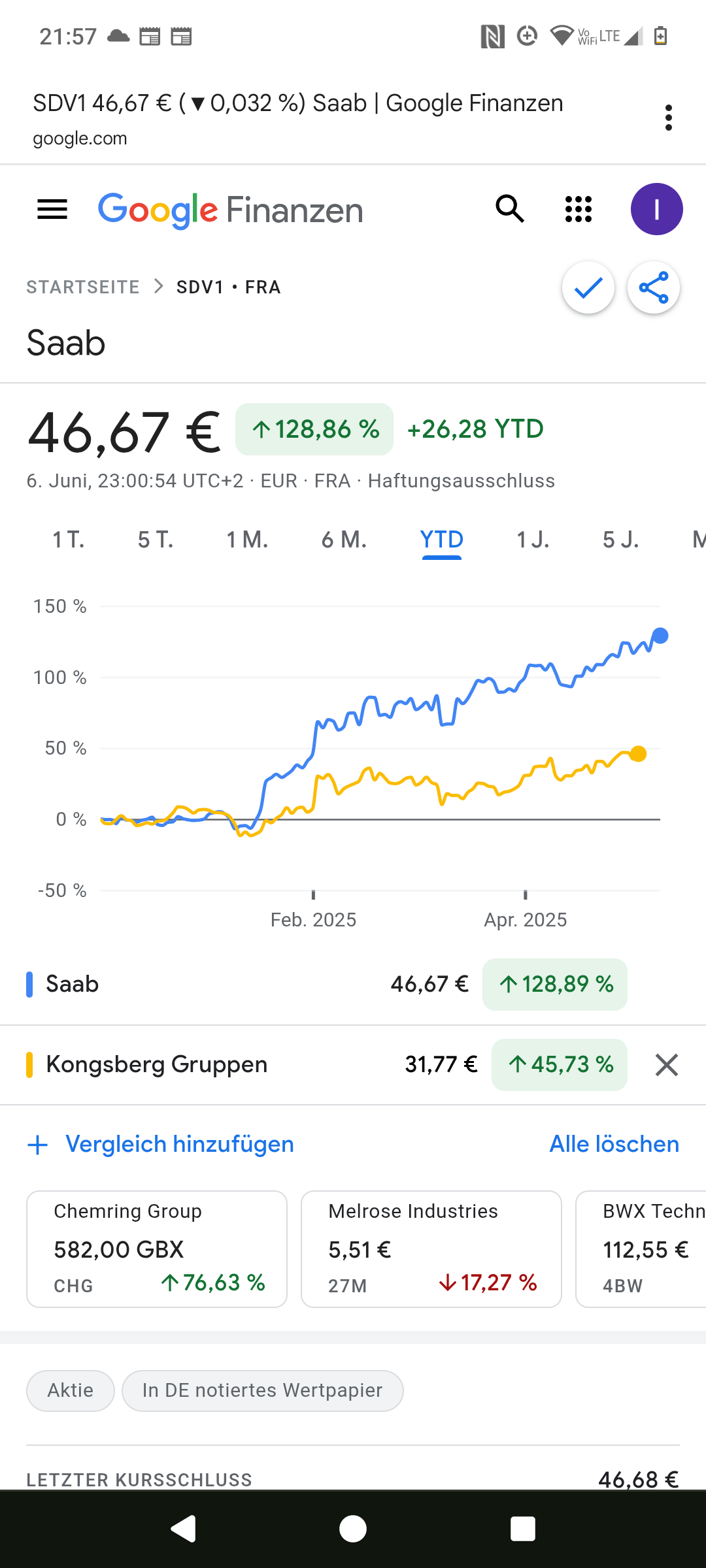Tap the Android back button
This screenshot has height=1568, width=706.
183,1529
